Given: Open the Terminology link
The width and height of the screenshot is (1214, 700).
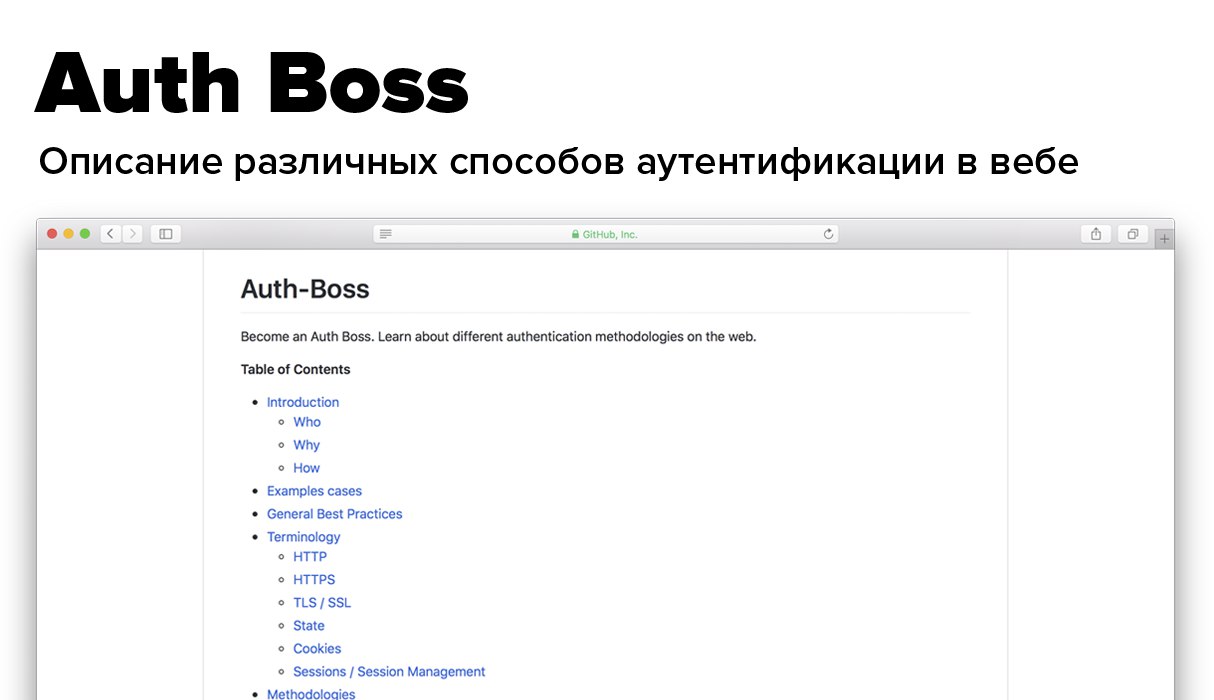Looking at the screenshot, I should pyautogui.click(x=304, y=537).
